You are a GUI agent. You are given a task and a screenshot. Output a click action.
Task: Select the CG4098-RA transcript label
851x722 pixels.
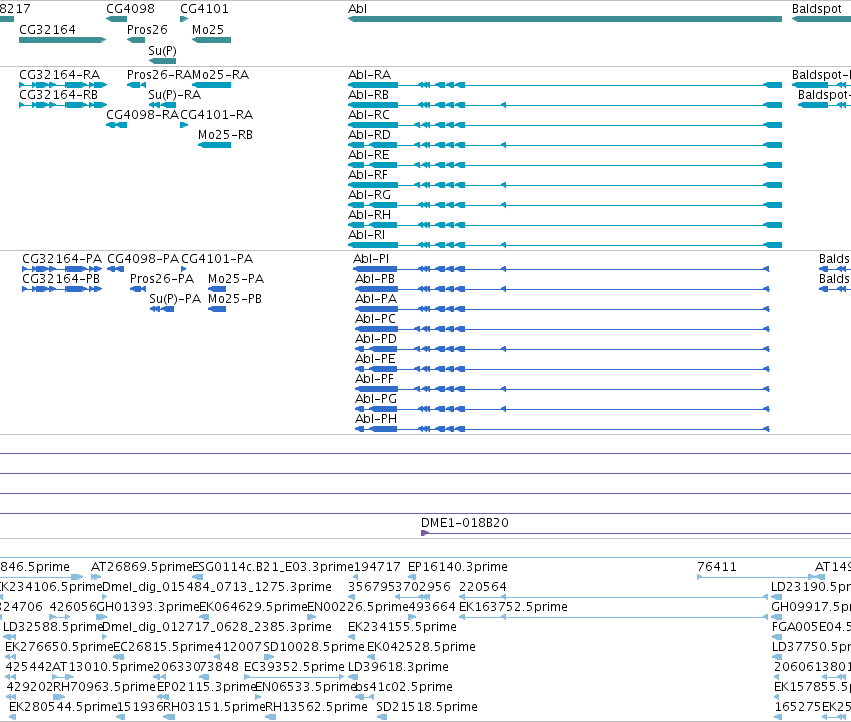coord(142,115)
